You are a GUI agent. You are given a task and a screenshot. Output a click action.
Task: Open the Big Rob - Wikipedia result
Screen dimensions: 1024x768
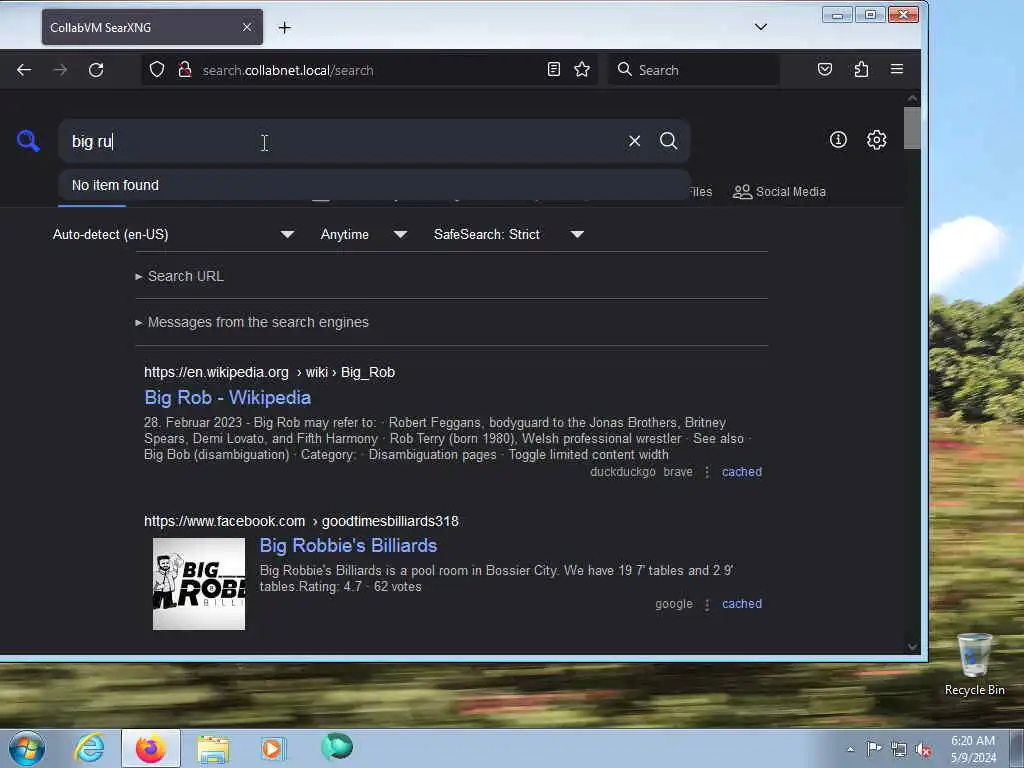pos(227,398)
